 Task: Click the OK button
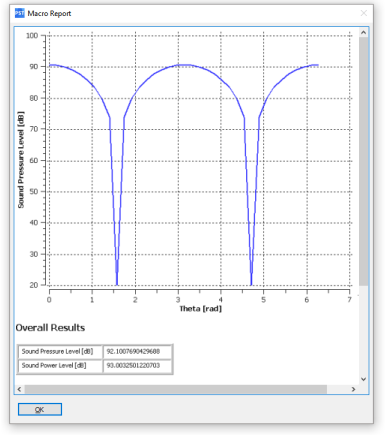[40, 410]
